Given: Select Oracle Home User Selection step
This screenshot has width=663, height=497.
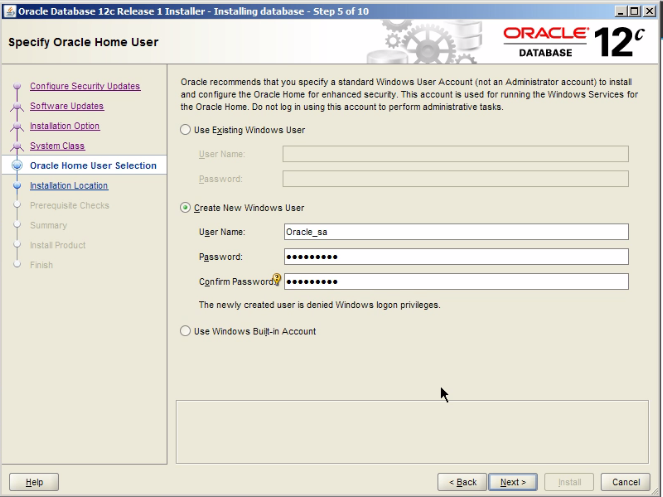Looking at the screenshot, I should pyautogui.click(x=93, y=165).
